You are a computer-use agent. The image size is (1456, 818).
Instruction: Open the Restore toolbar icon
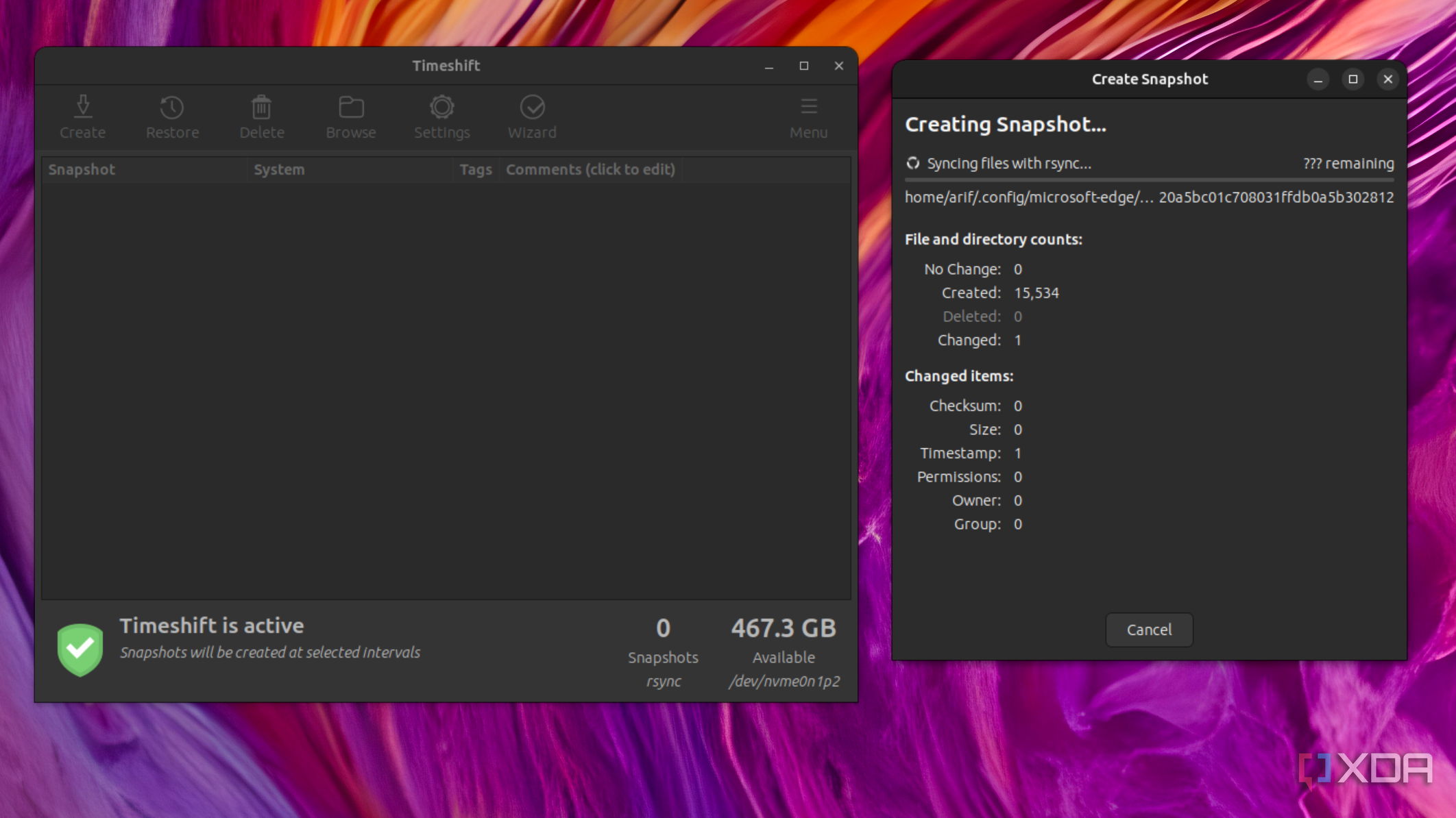point(172,107)
